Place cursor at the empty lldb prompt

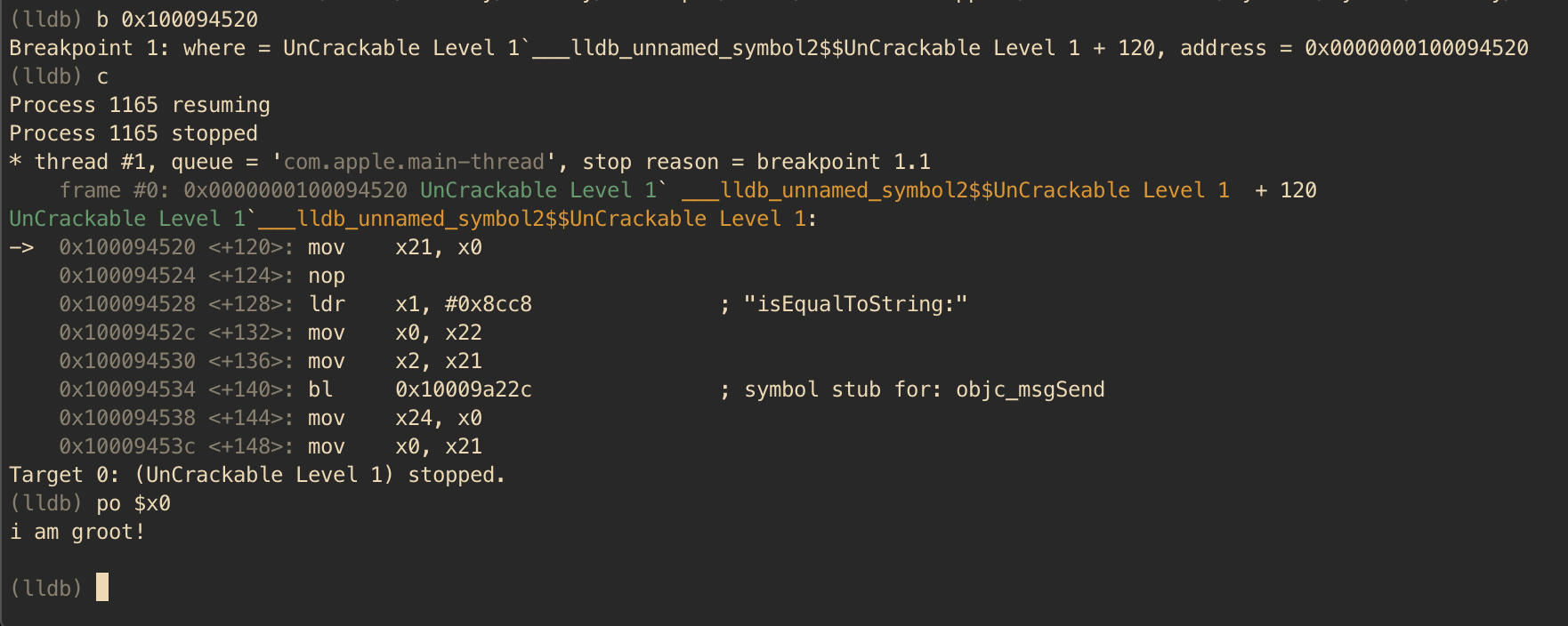point(101,588)
